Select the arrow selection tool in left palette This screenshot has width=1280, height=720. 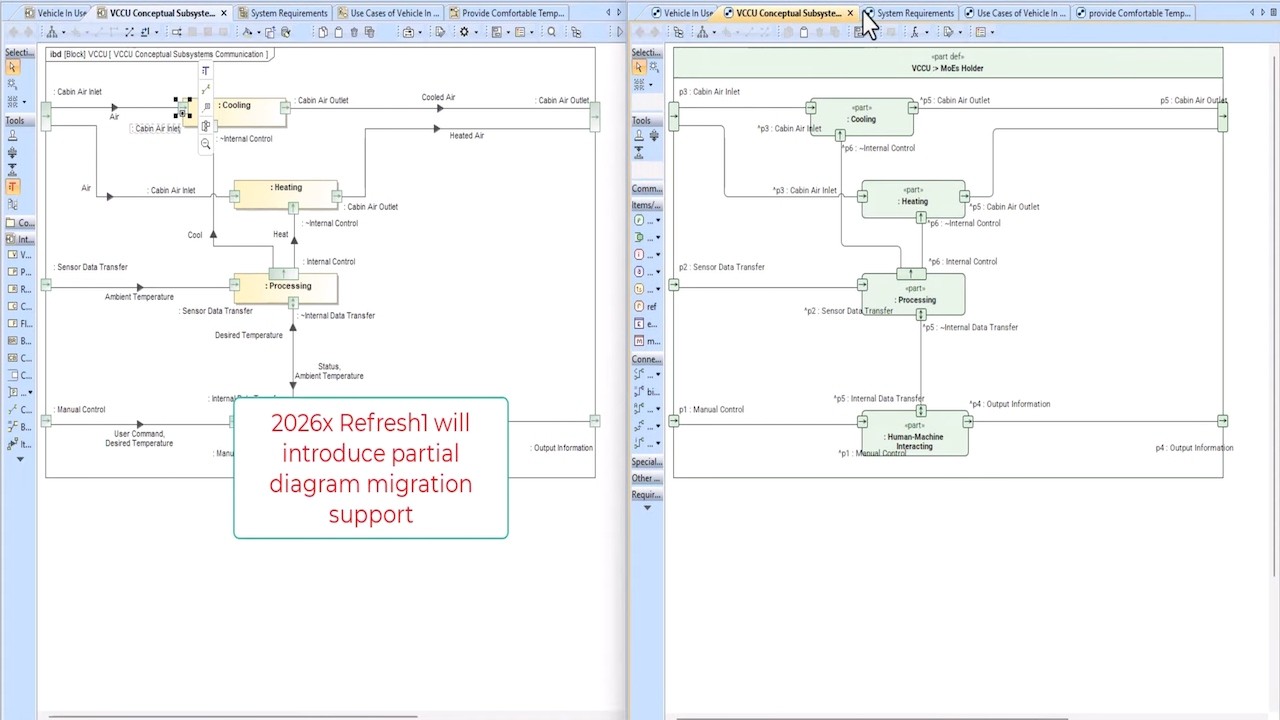13,67
